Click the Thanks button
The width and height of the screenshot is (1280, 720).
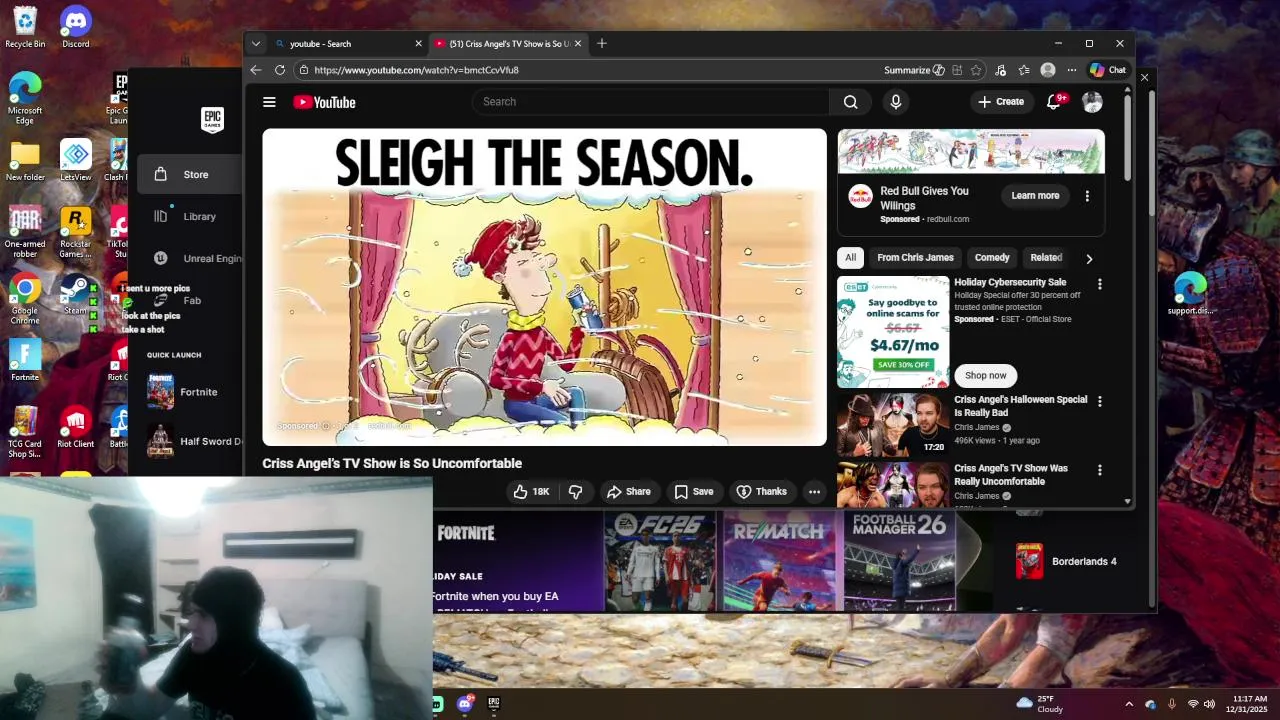pyautogui.click(x=761, y=492)
